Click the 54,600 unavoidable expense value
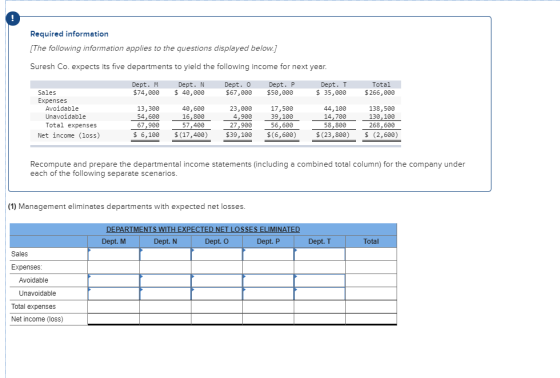Image resolution: width=560 pixels, height=378 pixels. point(148,116)
